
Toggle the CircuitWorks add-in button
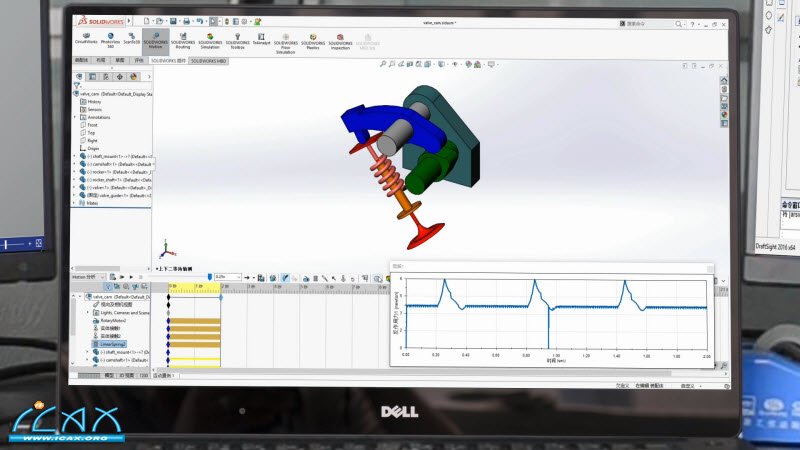[x=86, y=39]
